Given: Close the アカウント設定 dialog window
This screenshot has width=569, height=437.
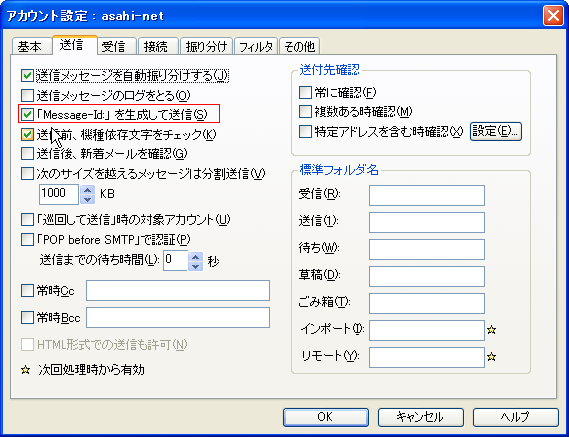Looking at the screenshot, I should pos(553,16).
